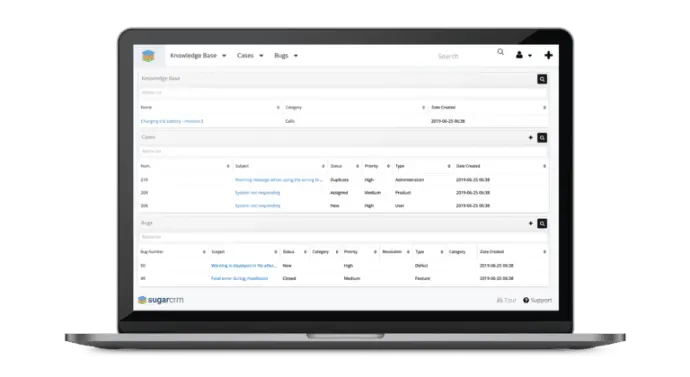Click the Bugs panel search button
690x377 pixels.
coord(542,223)
